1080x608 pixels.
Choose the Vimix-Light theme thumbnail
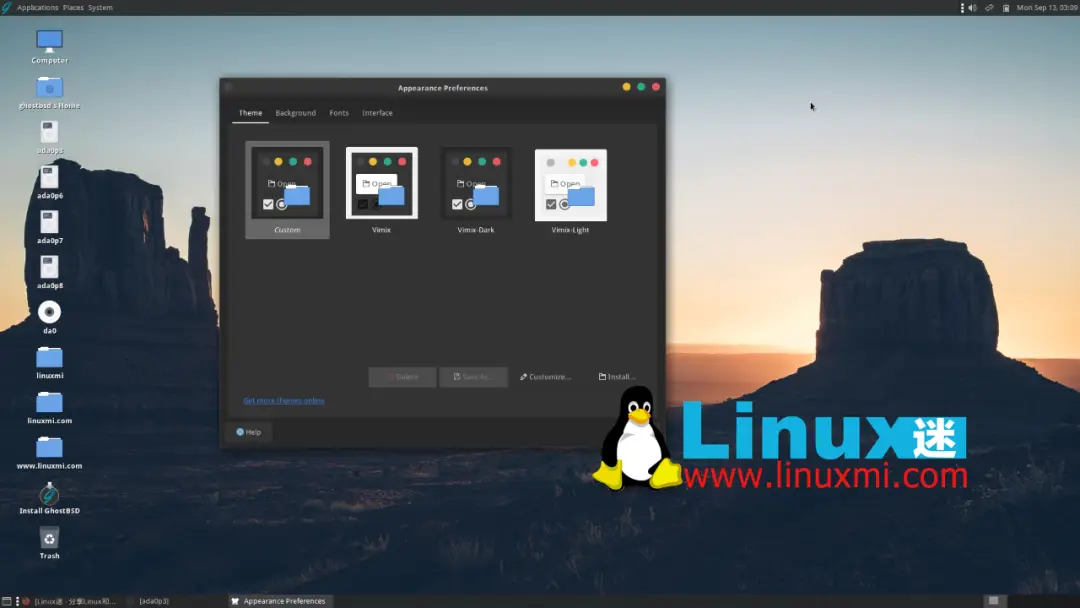[570, 185]
